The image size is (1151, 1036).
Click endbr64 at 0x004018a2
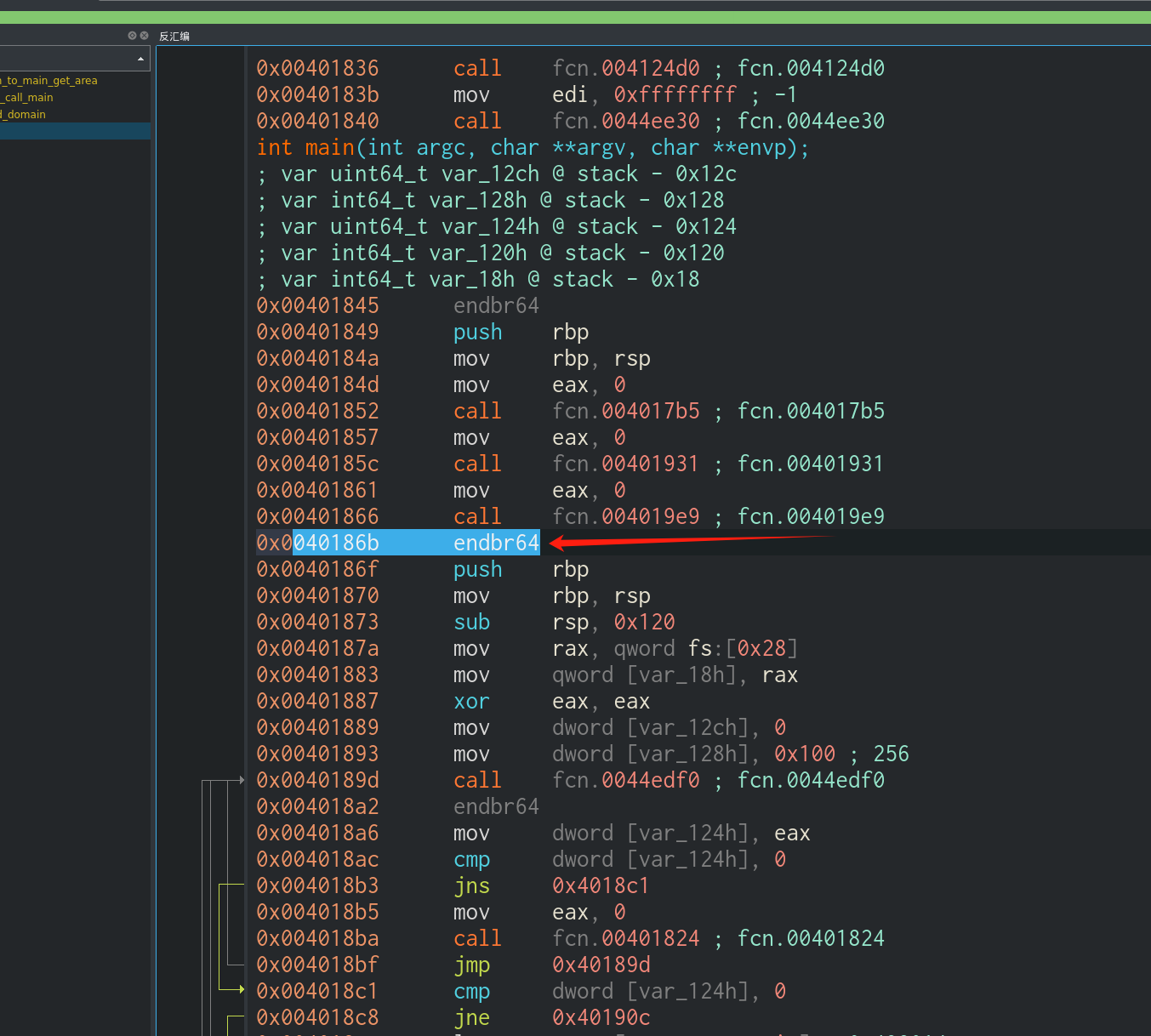point(497,806)
